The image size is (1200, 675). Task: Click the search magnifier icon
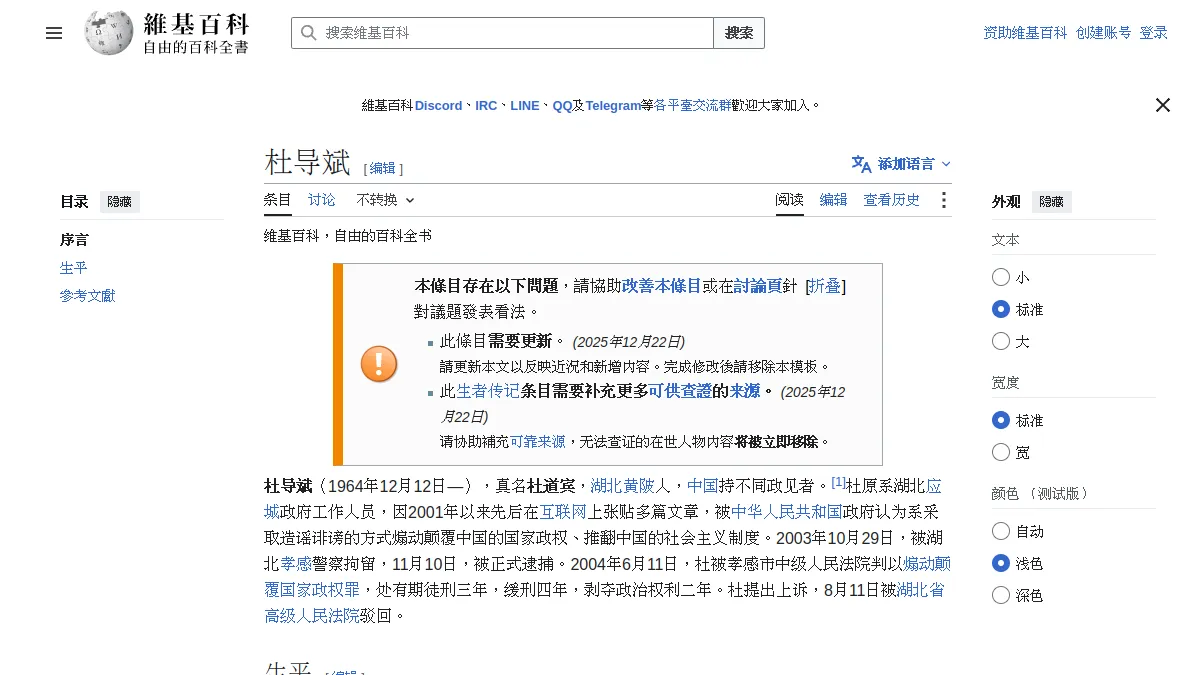click(x=308, y=33)
